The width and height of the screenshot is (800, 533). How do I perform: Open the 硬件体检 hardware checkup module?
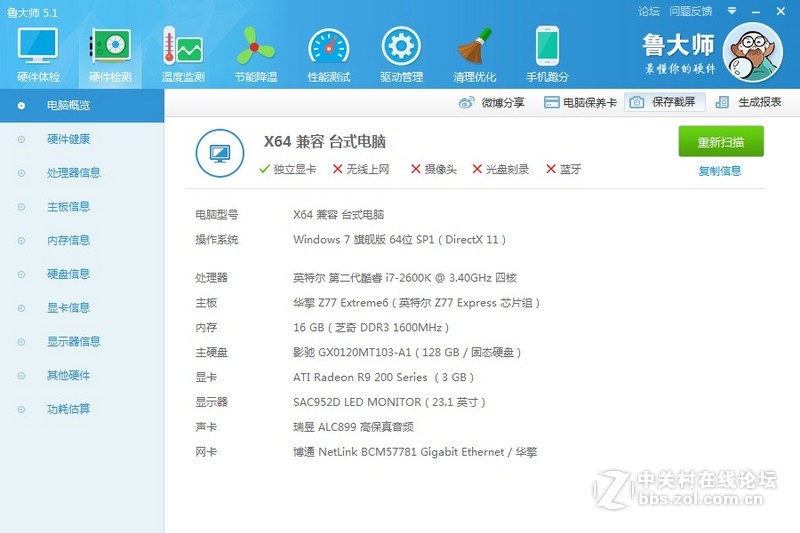click(x=38, y=56)
